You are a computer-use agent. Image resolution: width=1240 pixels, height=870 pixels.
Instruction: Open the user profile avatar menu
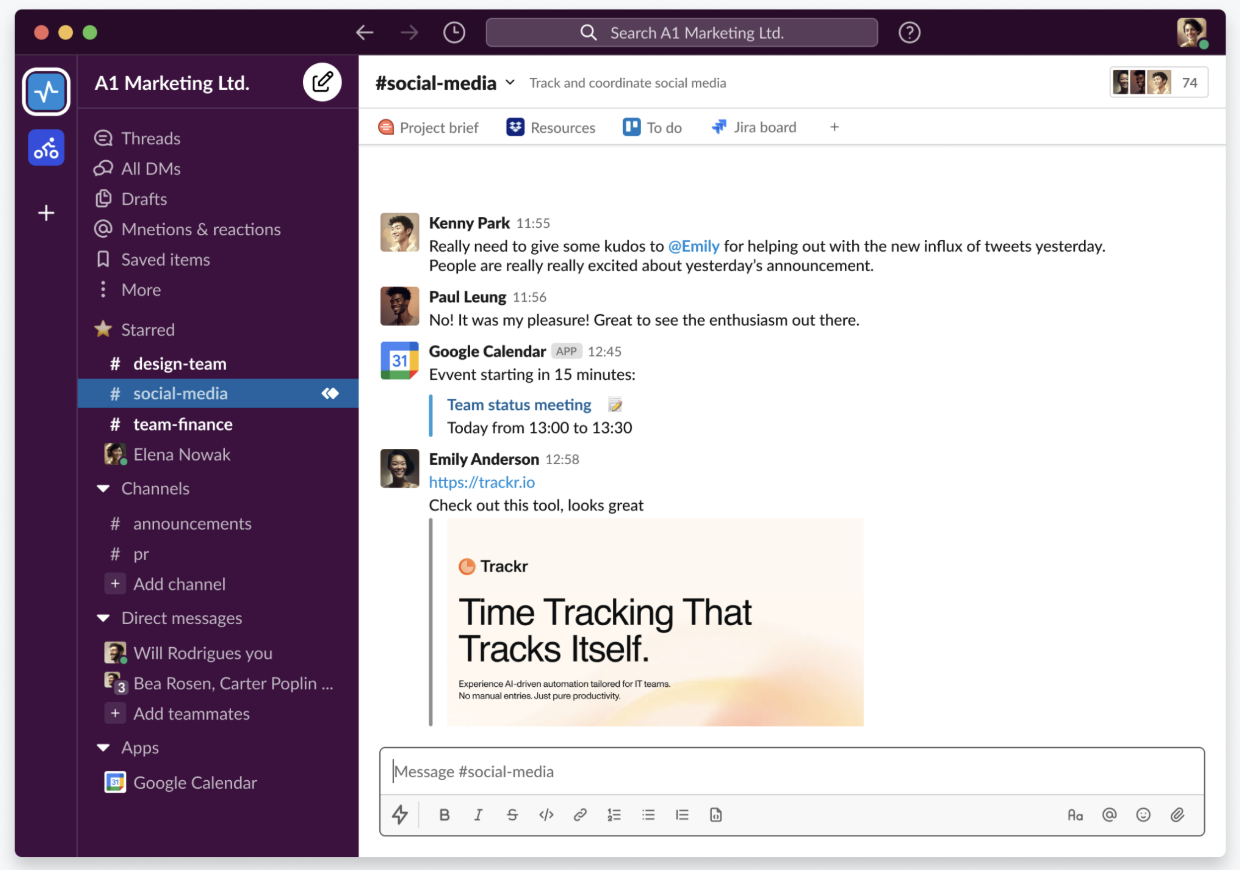click(x=1192, y=32)
